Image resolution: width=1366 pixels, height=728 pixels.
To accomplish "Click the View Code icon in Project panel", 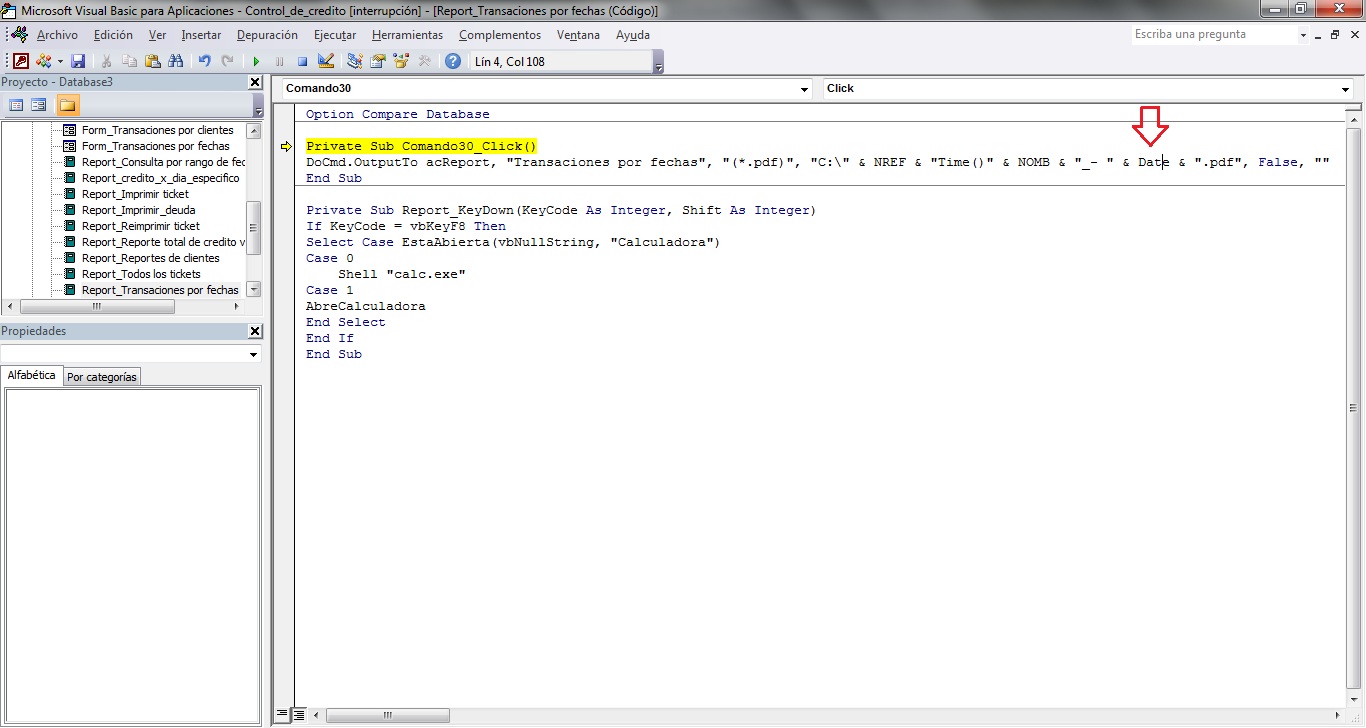I will (x=16, y=105).
